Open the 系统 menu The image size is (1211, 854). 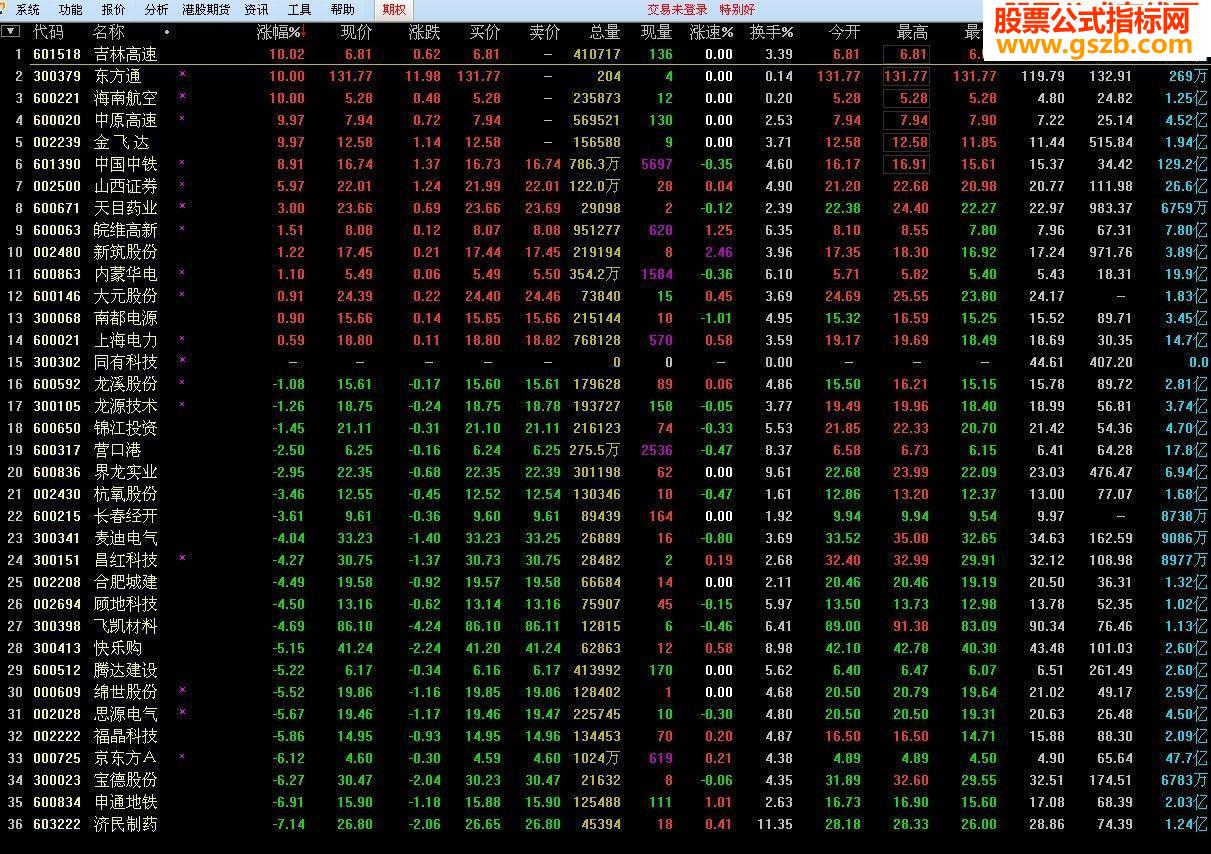coord(28,10)
